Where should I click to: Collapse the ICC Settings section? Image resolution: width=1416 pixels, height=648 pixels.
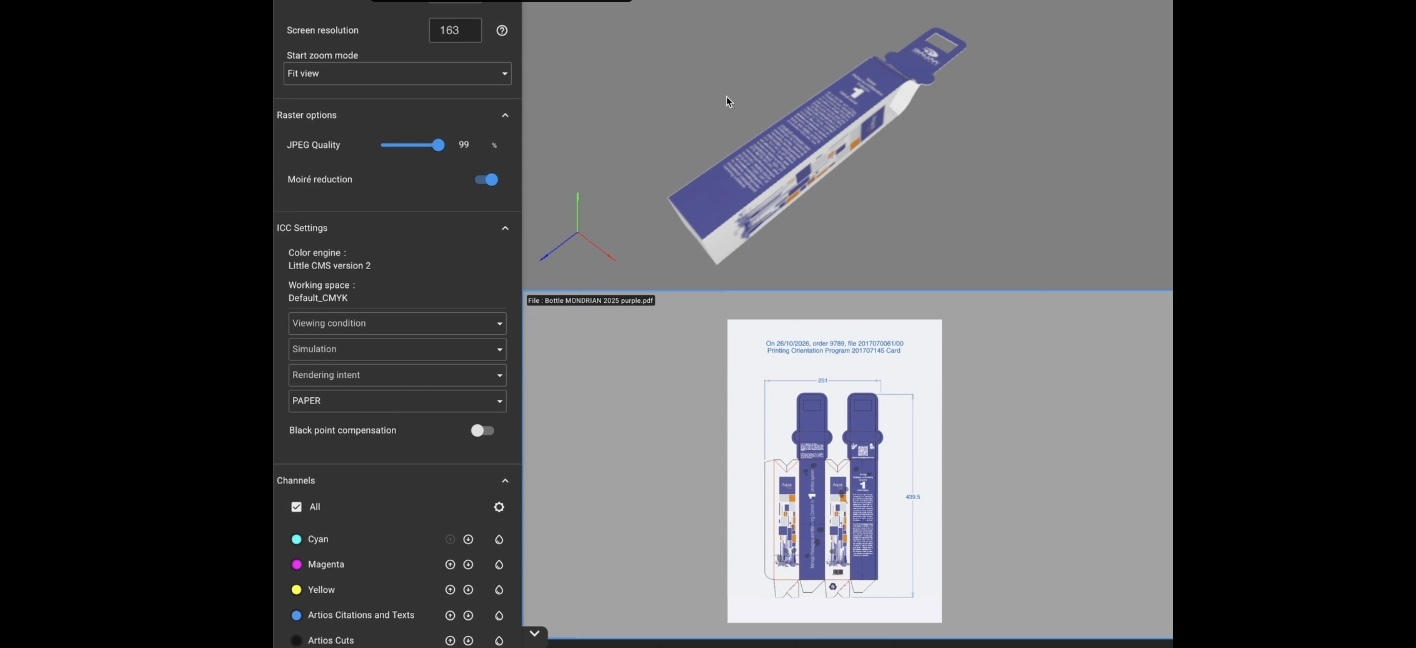pyautogui.click(x=505, y=228)
